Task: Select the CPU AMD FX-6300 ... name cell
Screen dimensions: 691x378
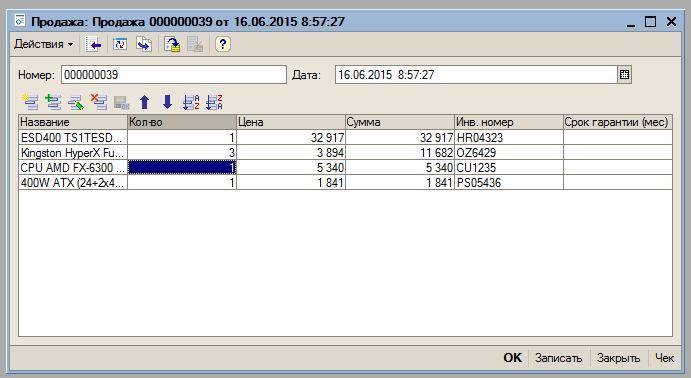Action: click(73, 167)
